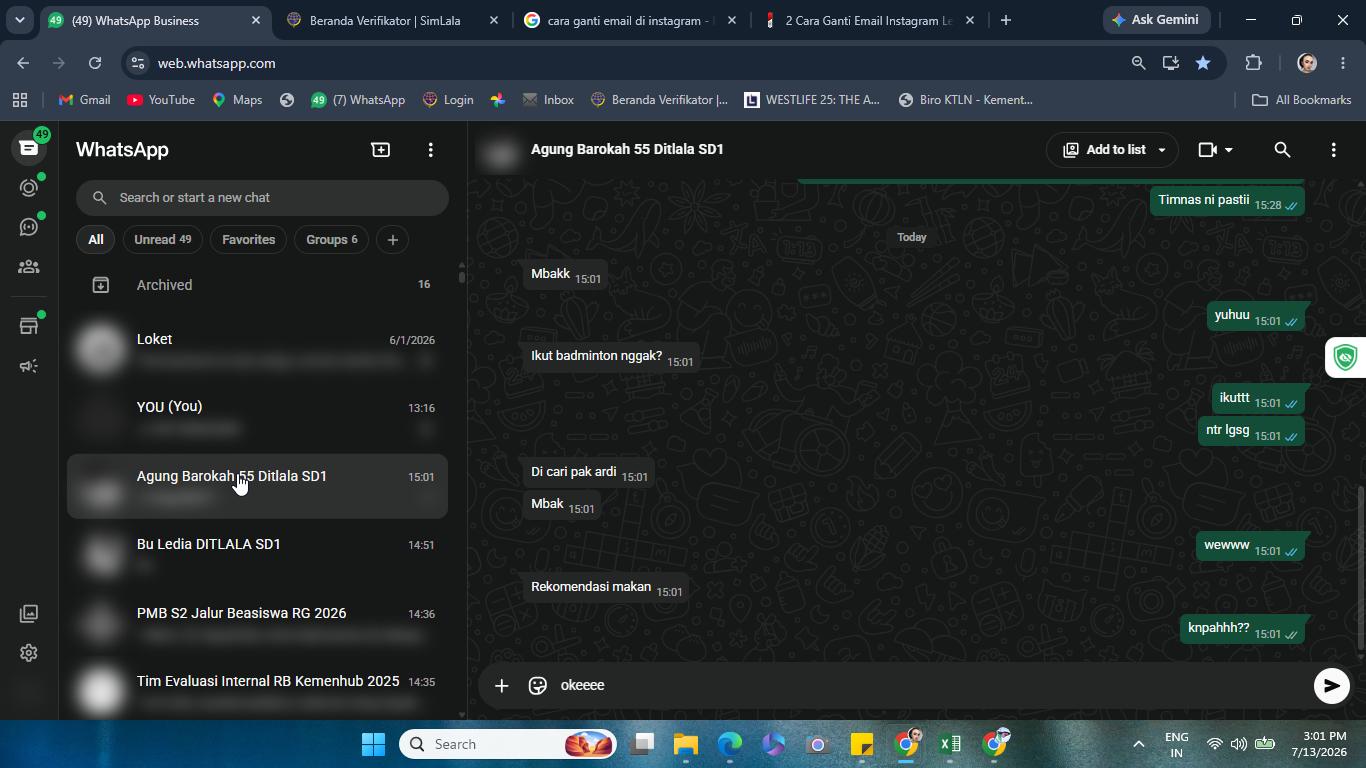Open Tim Evaluasi Internal RB Kemenhub 2025 chat
This screenshot has height=768, width=1366.
[257, 692]
